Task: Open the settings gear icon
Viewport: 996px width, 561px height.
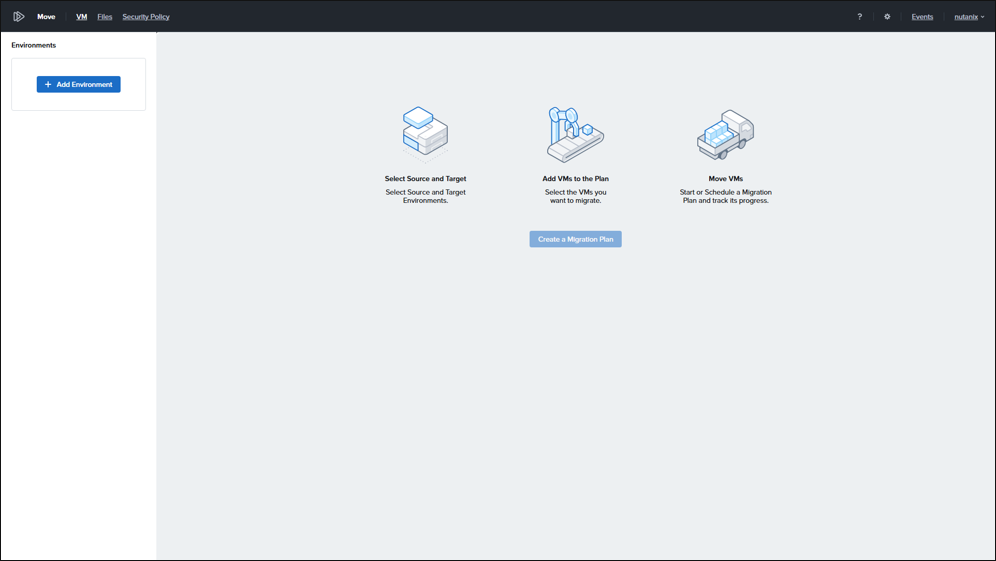Action: (x=887, y=17)
